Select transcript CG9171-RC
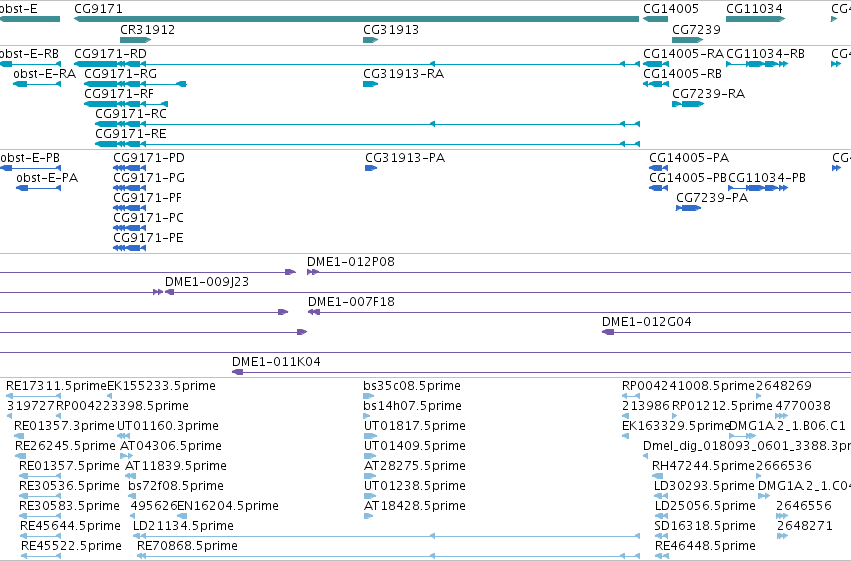851x561 pixels. 367,124
